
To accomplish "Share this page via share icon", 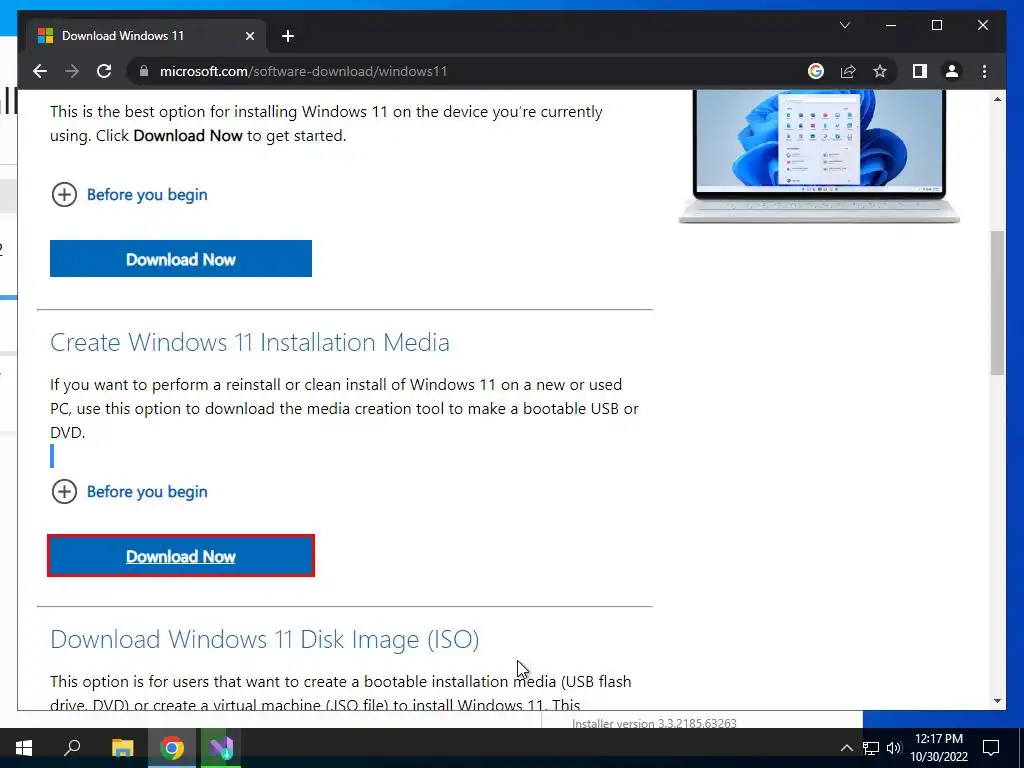I will pyautogui.click(x=848, y=71).
